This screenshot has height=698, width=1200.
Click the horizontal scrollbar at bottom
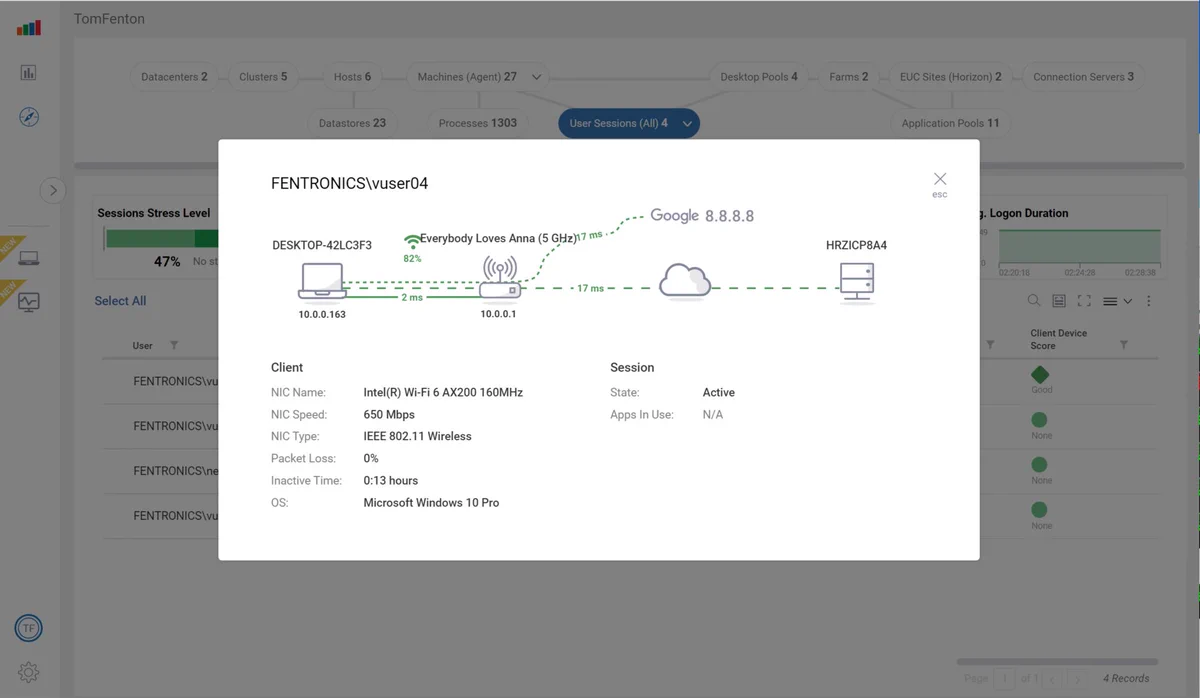pos(1057,662)
